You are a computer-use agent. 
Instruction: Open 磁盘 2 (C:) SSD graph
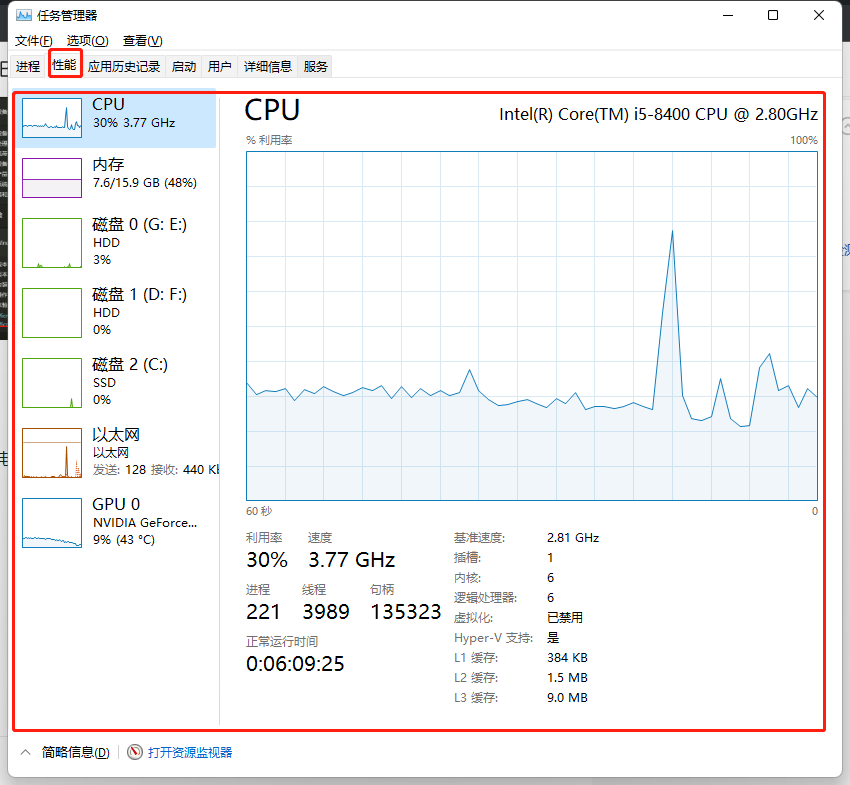(x=52, y=383)
